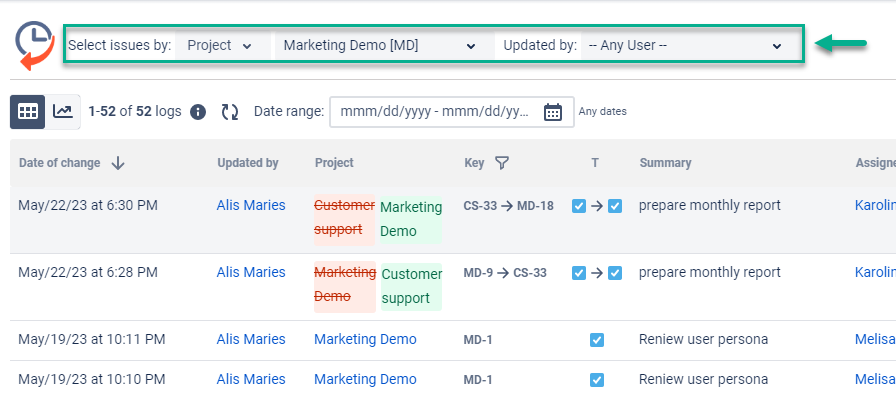This screenshot has height=399, width=896.
Task: Click the task type checkbox in the 10:10 PM row
Action: point(597,380)
